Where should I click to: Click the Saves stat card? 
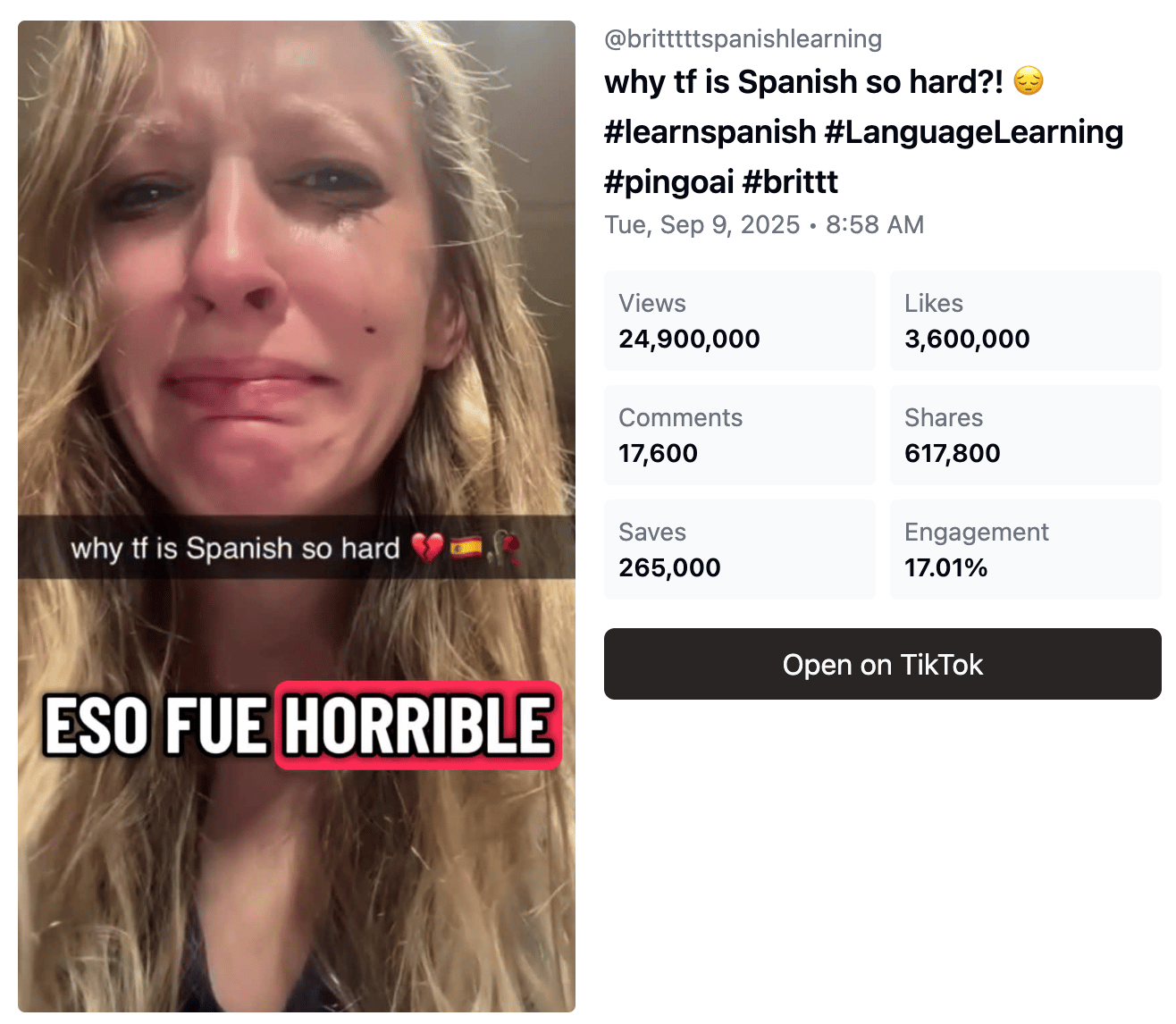tap(740, 550)
